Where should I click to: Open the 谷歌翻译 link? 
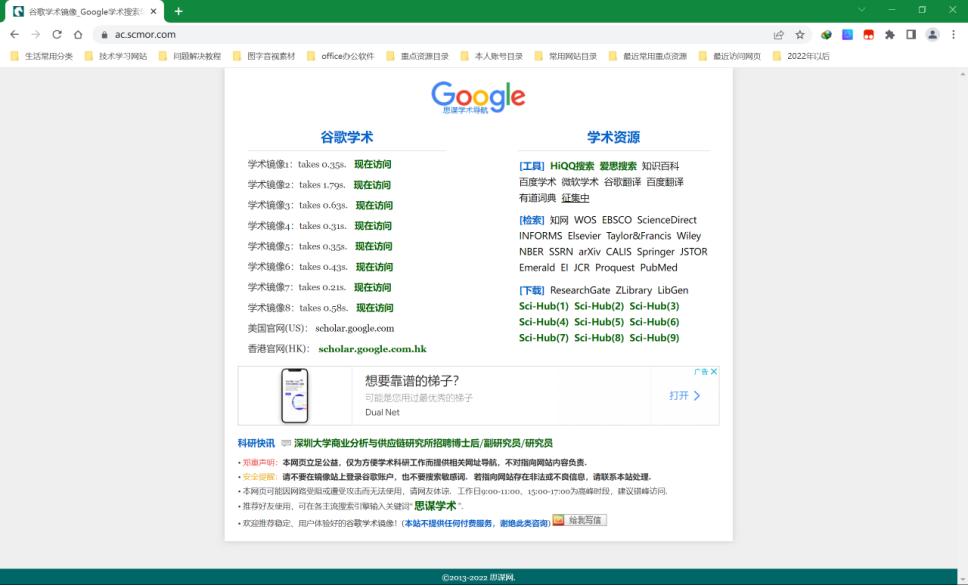(x=622, y=182)
